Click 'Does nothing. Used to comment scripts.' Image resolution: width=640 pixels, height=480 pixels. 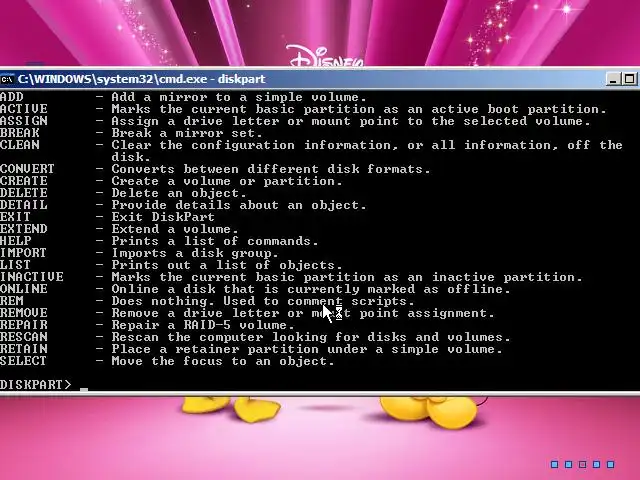263,301
